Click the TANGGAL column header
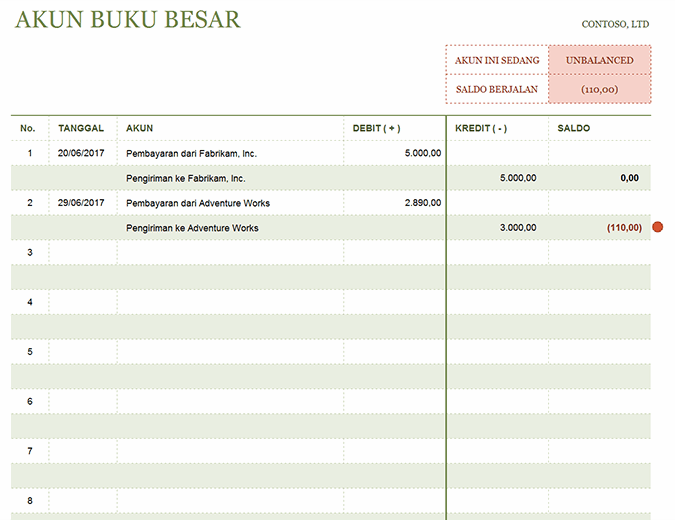 coord(81,128)
